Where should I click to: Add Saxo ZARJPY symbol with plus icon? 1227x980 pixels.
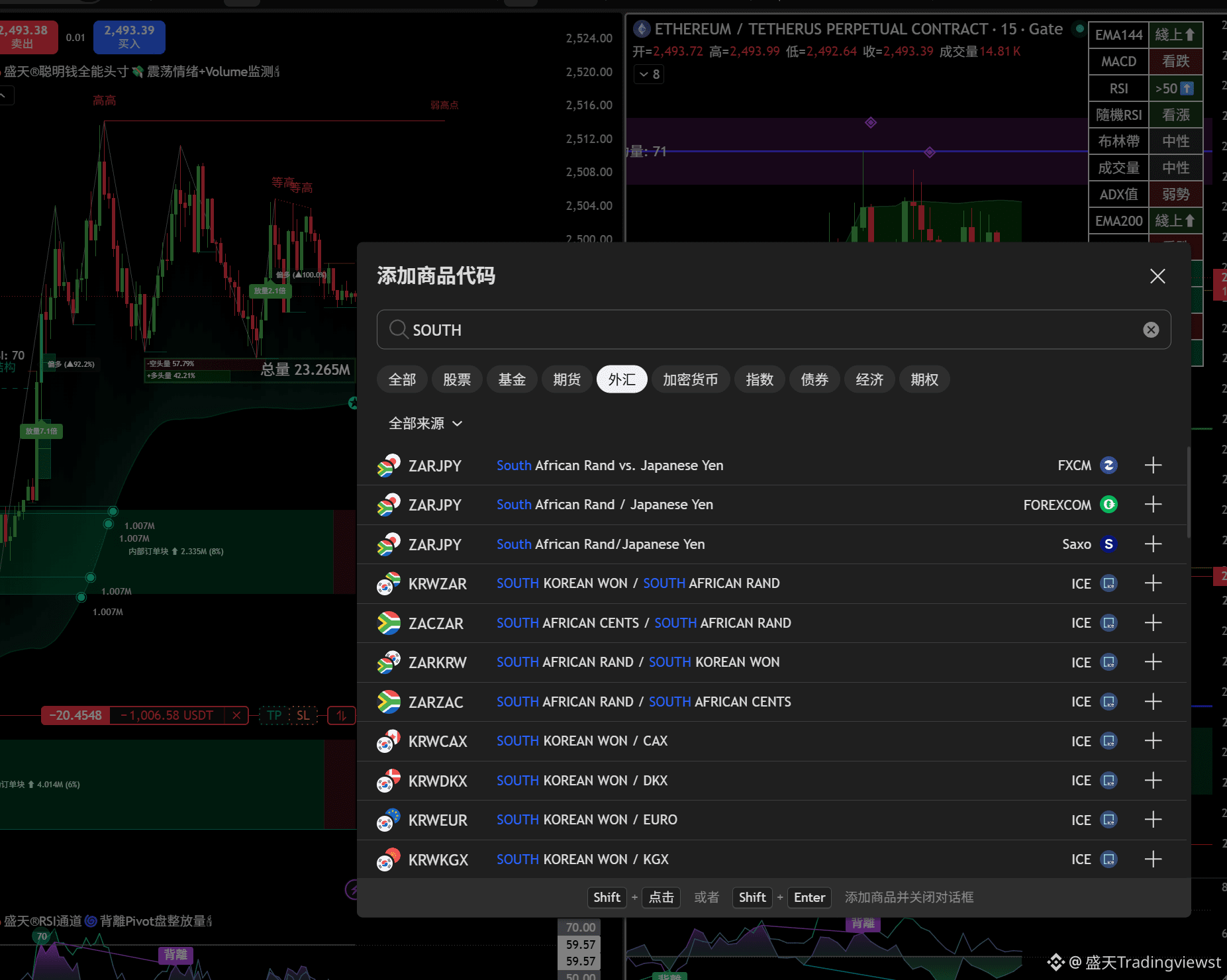coord(1153,544)
